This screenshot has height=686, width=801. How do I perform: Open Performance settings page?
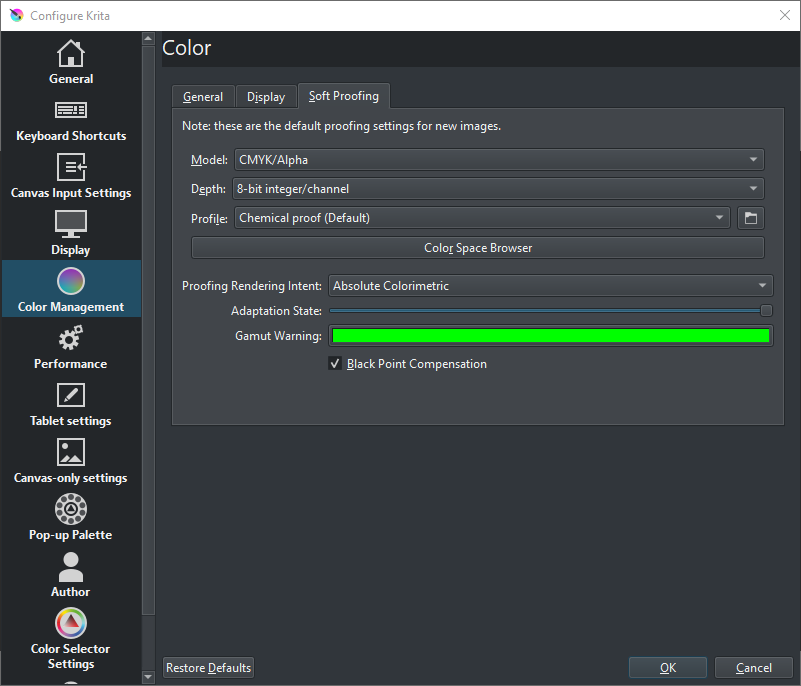point(71,347)
